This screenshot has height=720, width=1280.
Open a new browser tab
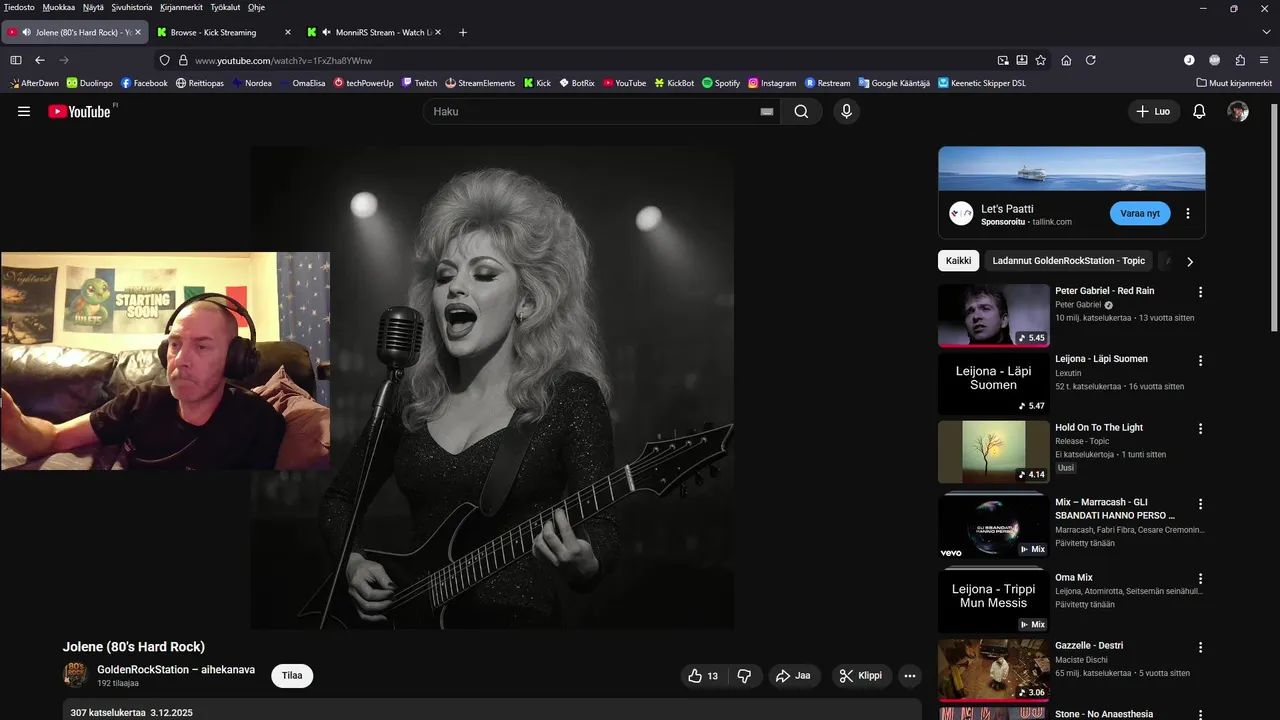[x=462, y=32]
